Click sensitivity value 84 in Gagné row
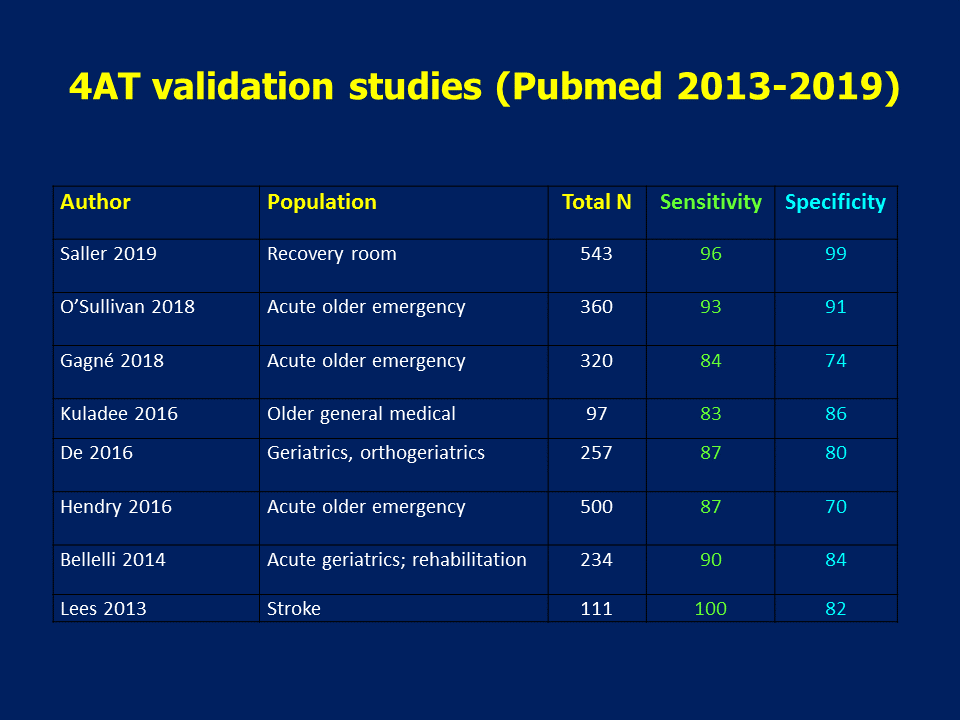Viewport: 960px width, 720px height. pos(711,361)
